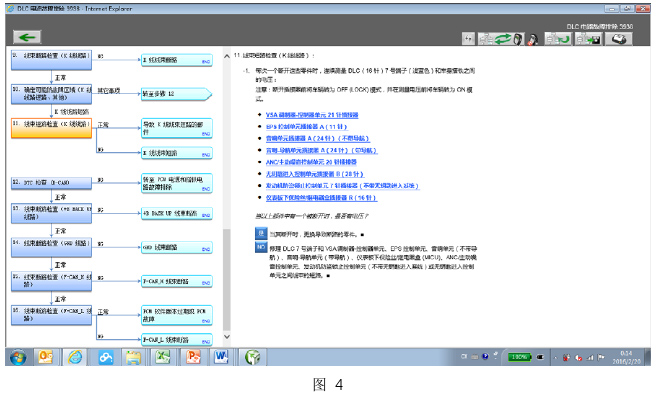Open the green-white app icon on taskbar
659x398 pixels.
252,358
